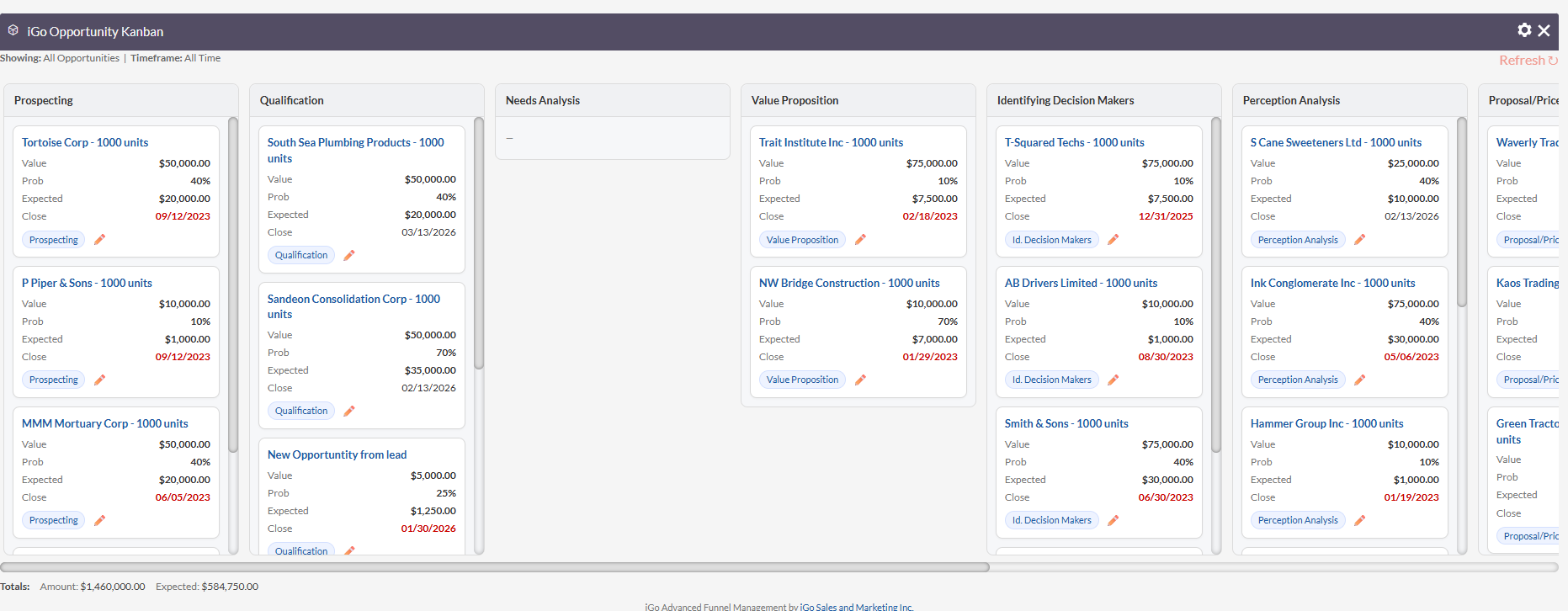Refresh the Kanban board

pos(1528,61)
